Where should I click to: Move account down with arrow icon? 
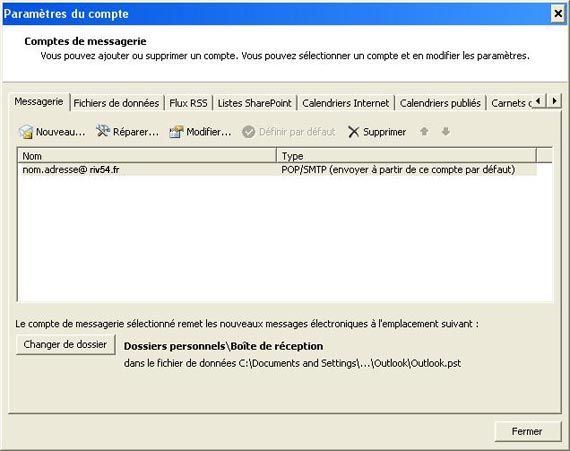click(x=446, y=131)
